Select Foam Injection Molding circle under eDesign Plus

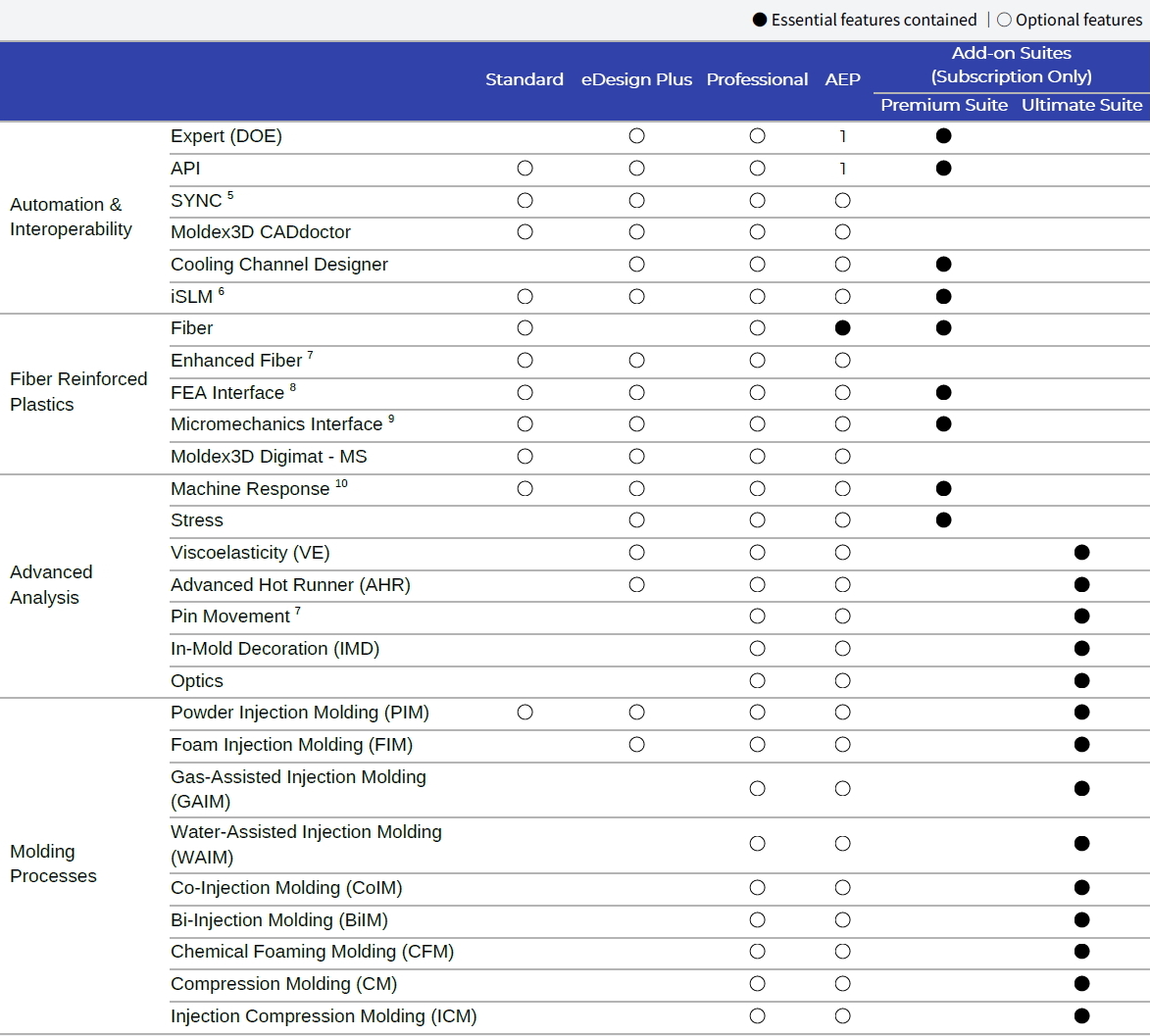pyautogui.click(x=636, y=745)
